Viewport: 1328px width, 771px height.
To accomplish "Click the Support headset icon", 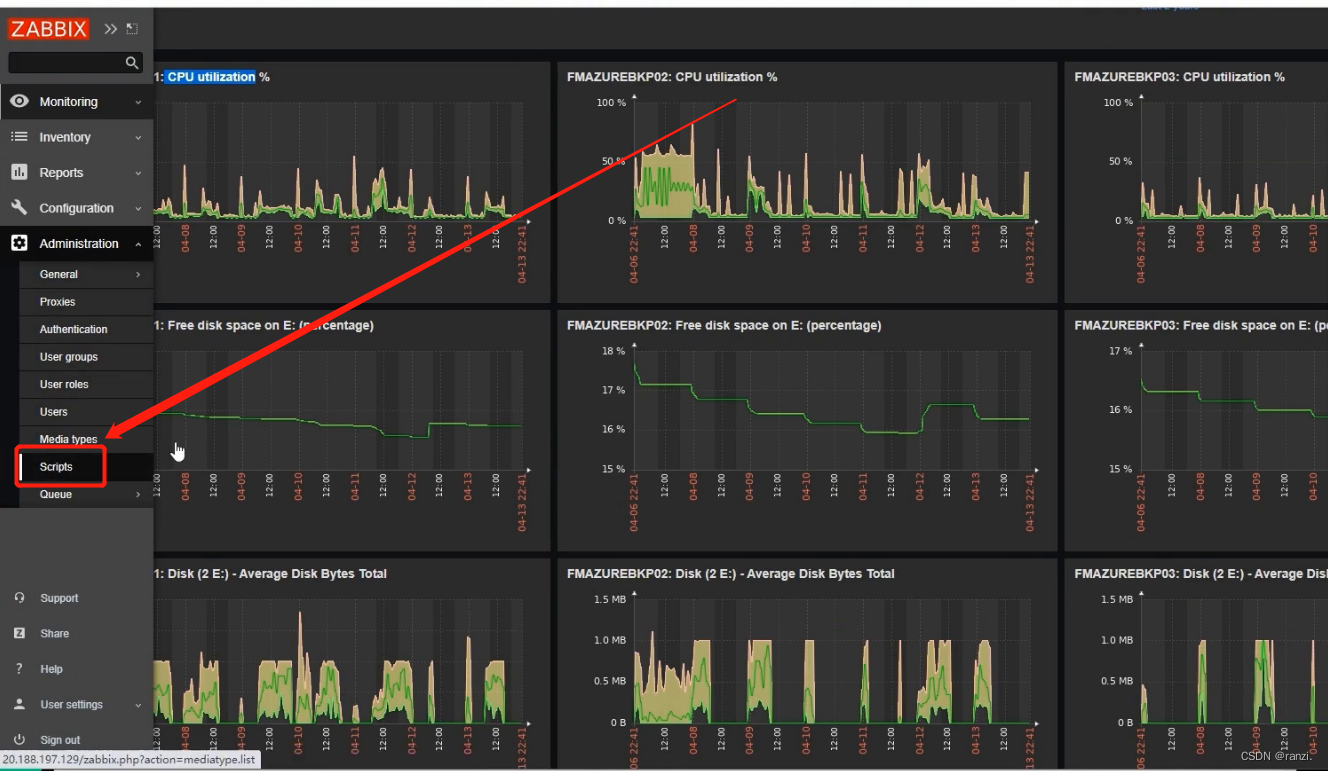I will click(19, 598).
